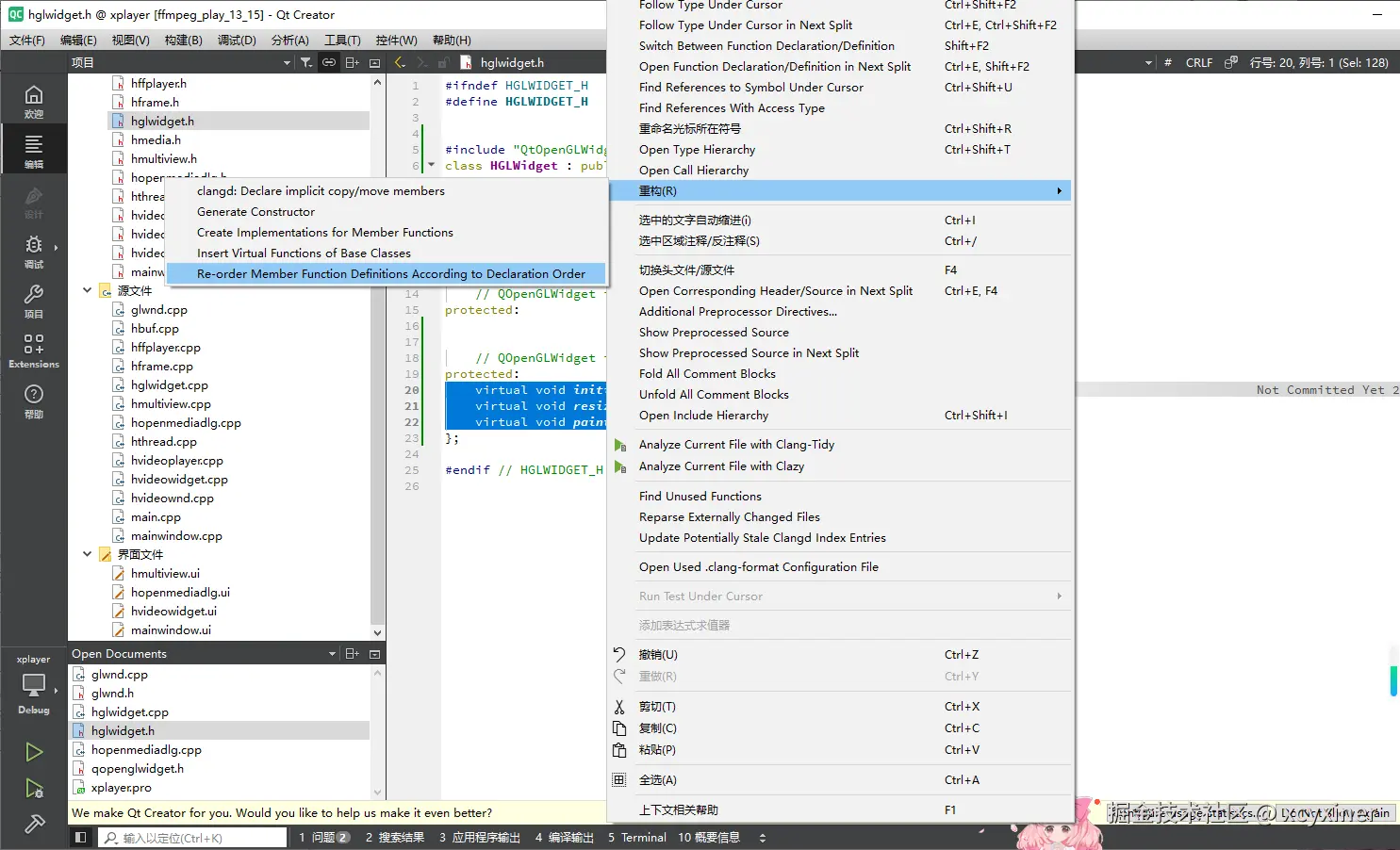Open the Application Output (应用程序输出) pane

tap(480, 837)
